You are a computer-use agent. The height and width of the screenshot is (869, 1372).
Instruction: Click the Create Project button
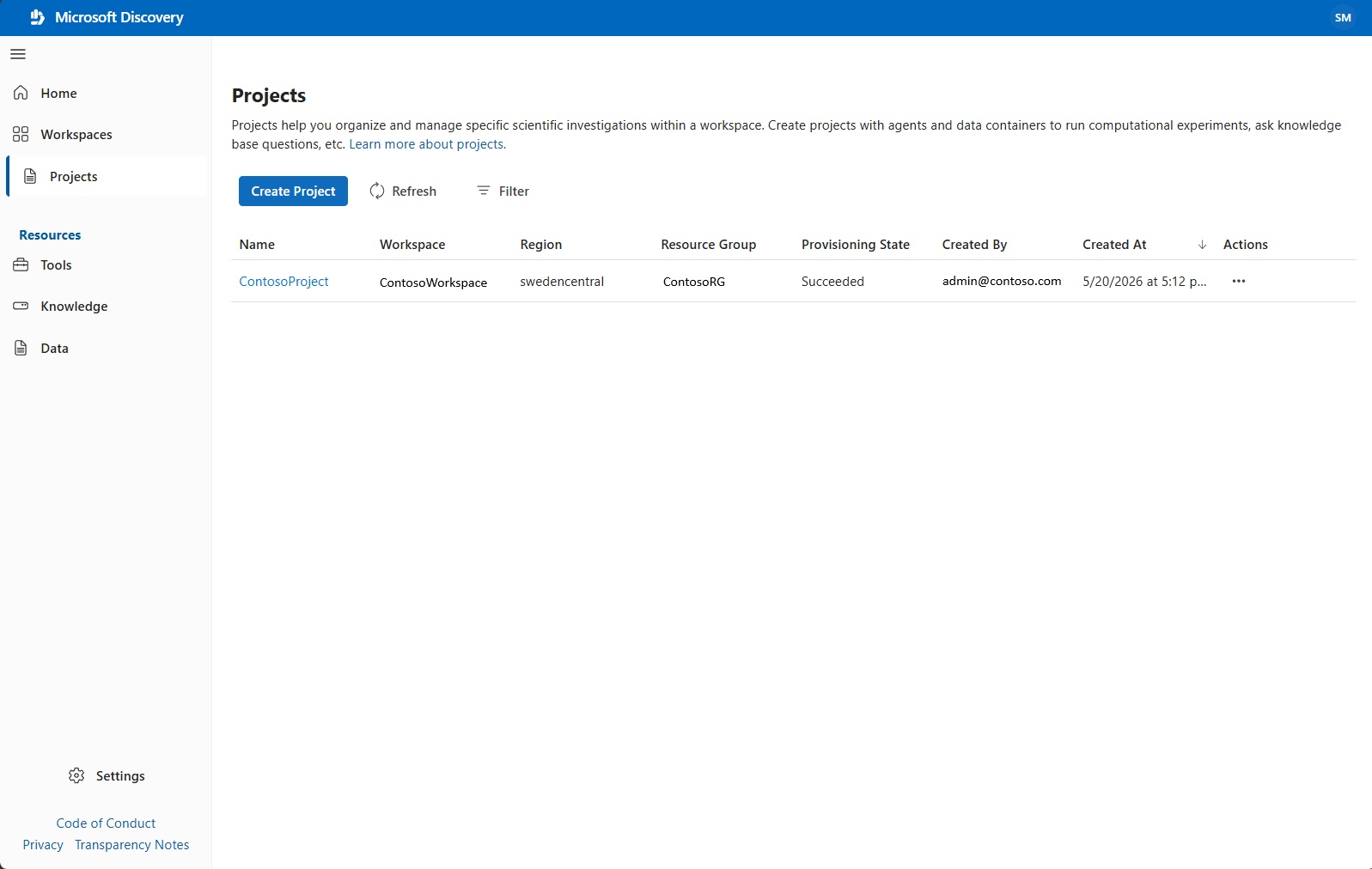(293, 191)
